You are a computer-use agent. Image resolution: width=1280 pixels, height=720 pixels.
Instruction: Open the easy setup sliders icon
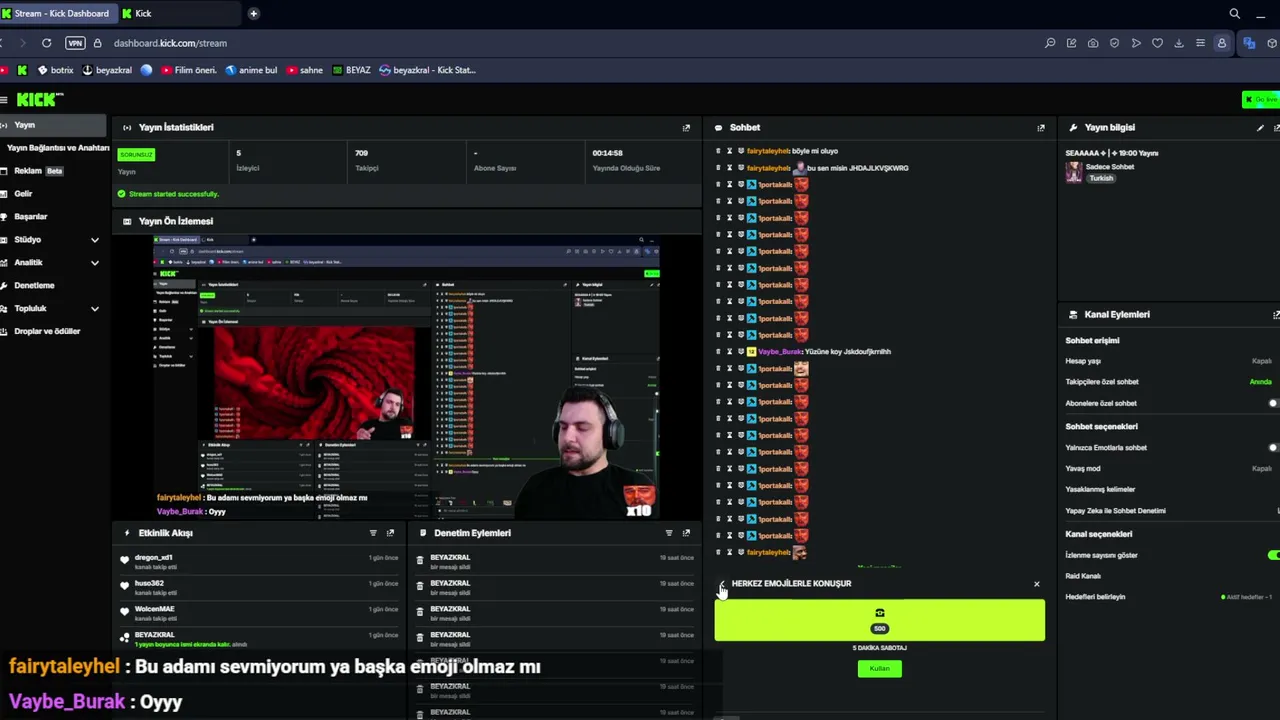pos(1200,43)
